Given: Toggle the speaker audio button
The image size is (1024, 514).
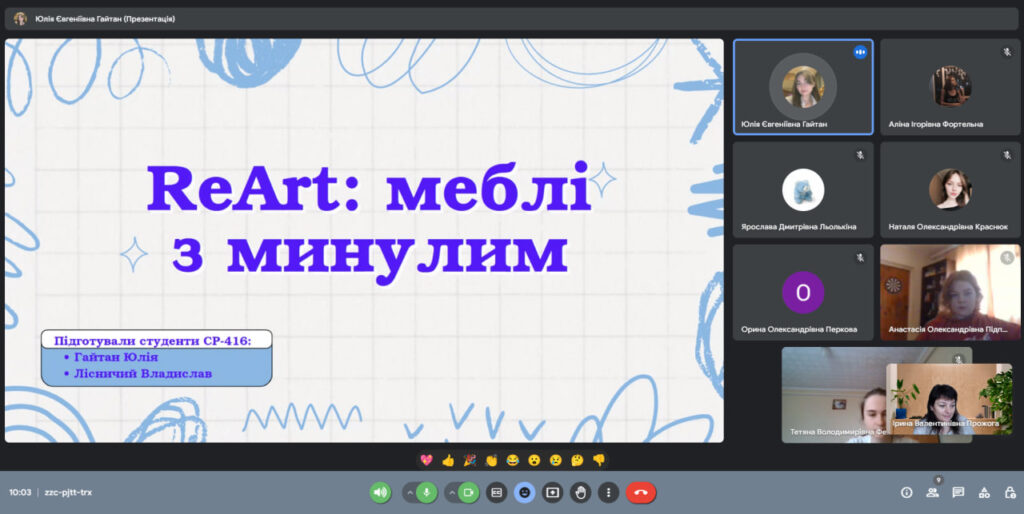Looking at the screenshot, I should tap(380, 492).
